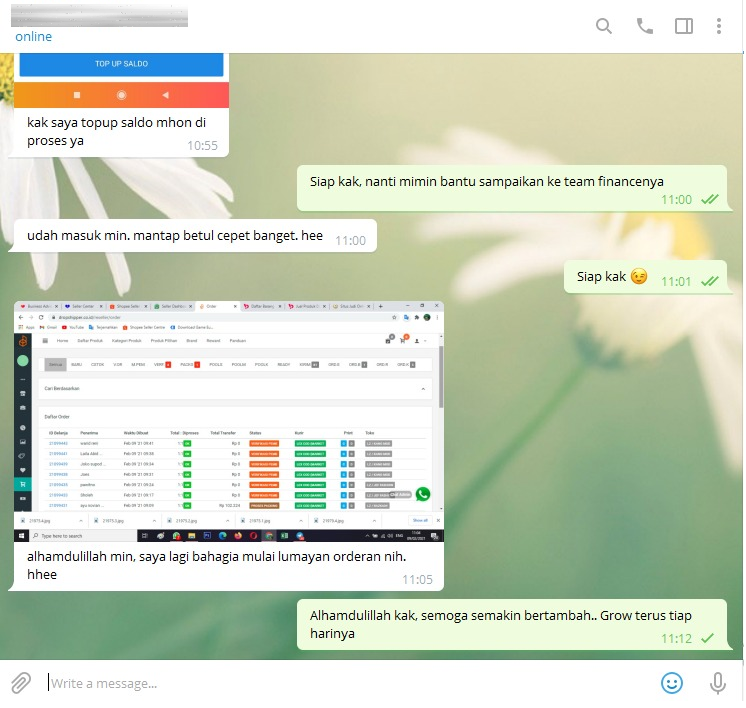This screenshot has width=746, height=708.
Task: Open the order dashboard screenshot image
Action: point(229,421)
